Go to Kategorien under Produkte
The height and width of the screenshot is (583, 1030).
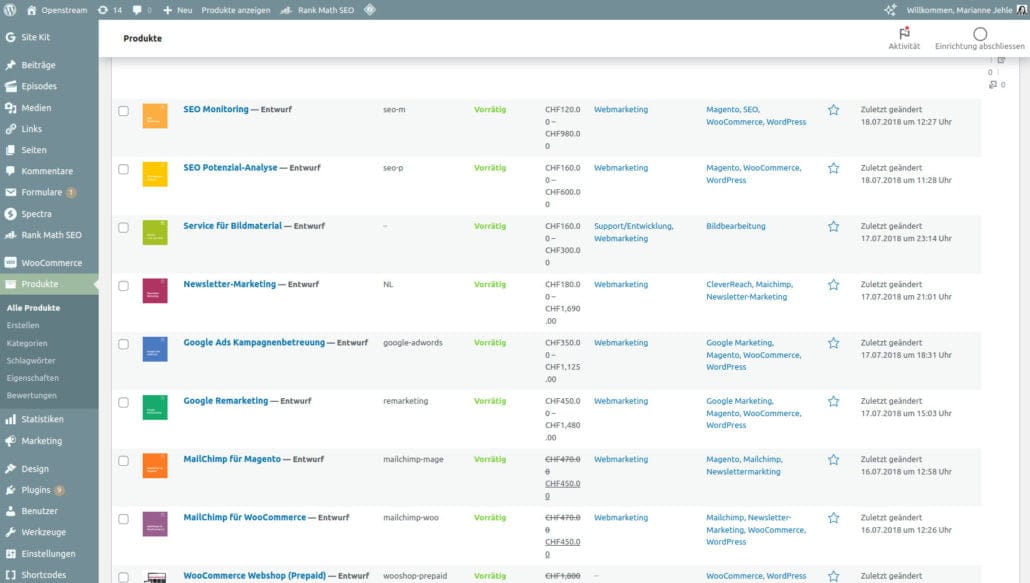pos(26,343)
